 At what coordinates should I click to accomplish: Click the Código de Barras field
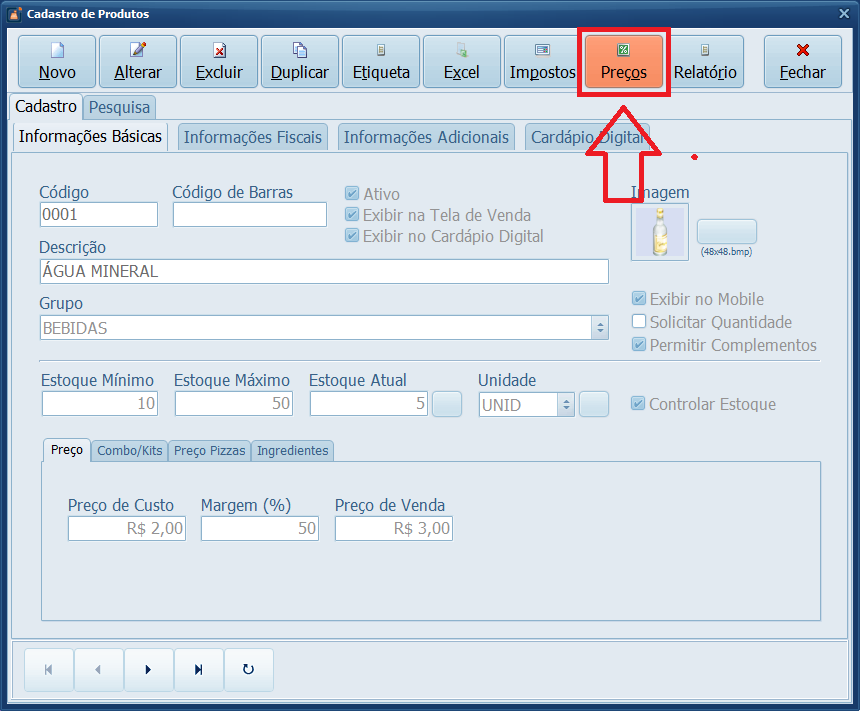click(x=249, y=215)
